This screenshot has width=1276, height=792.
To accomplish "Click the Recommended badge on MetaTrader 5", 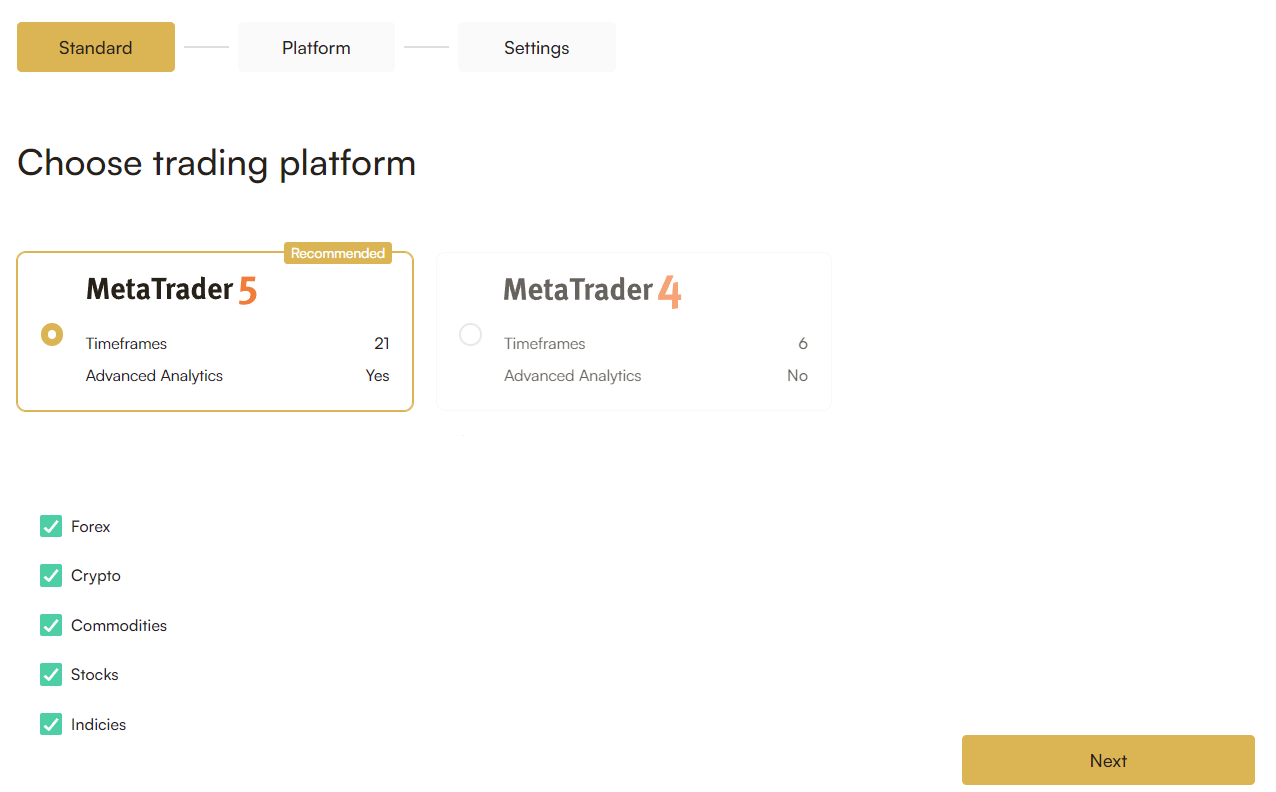I will click(x=338, y=253).
